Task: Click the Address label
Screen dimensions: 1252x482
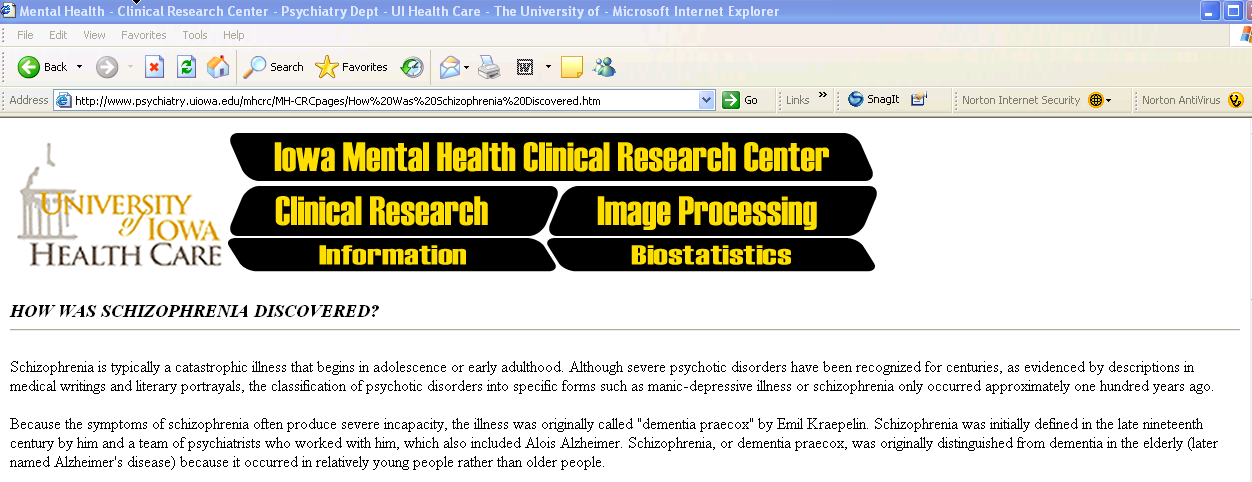Action: pos(28,100)
